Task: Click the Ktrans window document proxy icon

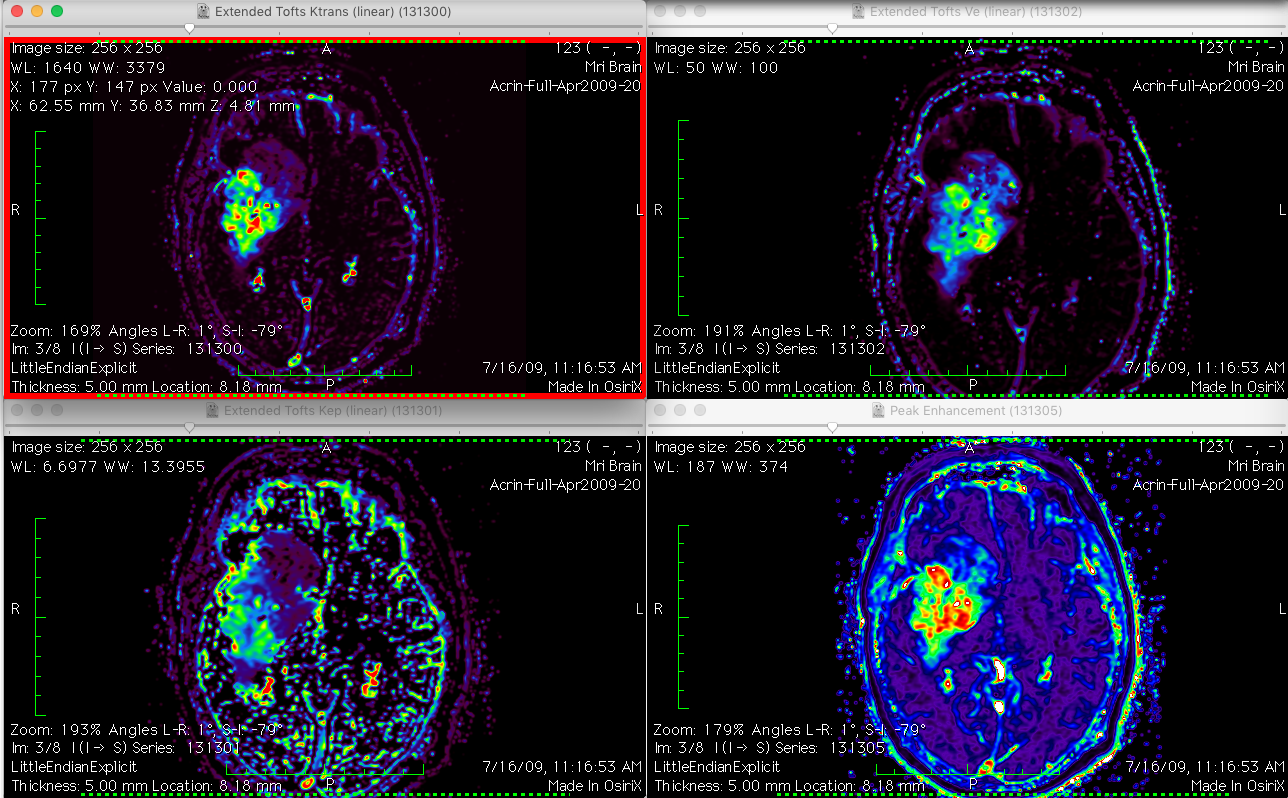Action: [203, 11]
